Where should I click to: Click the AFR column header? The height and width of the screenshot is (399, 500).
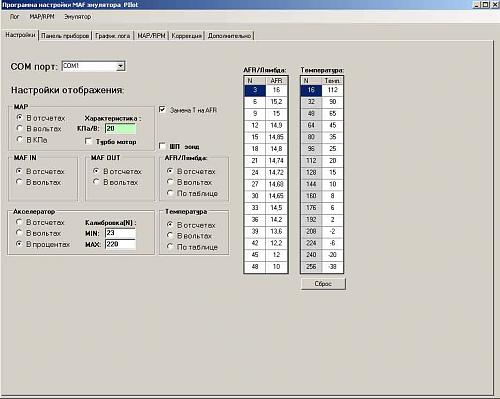[x=276, y=81]
